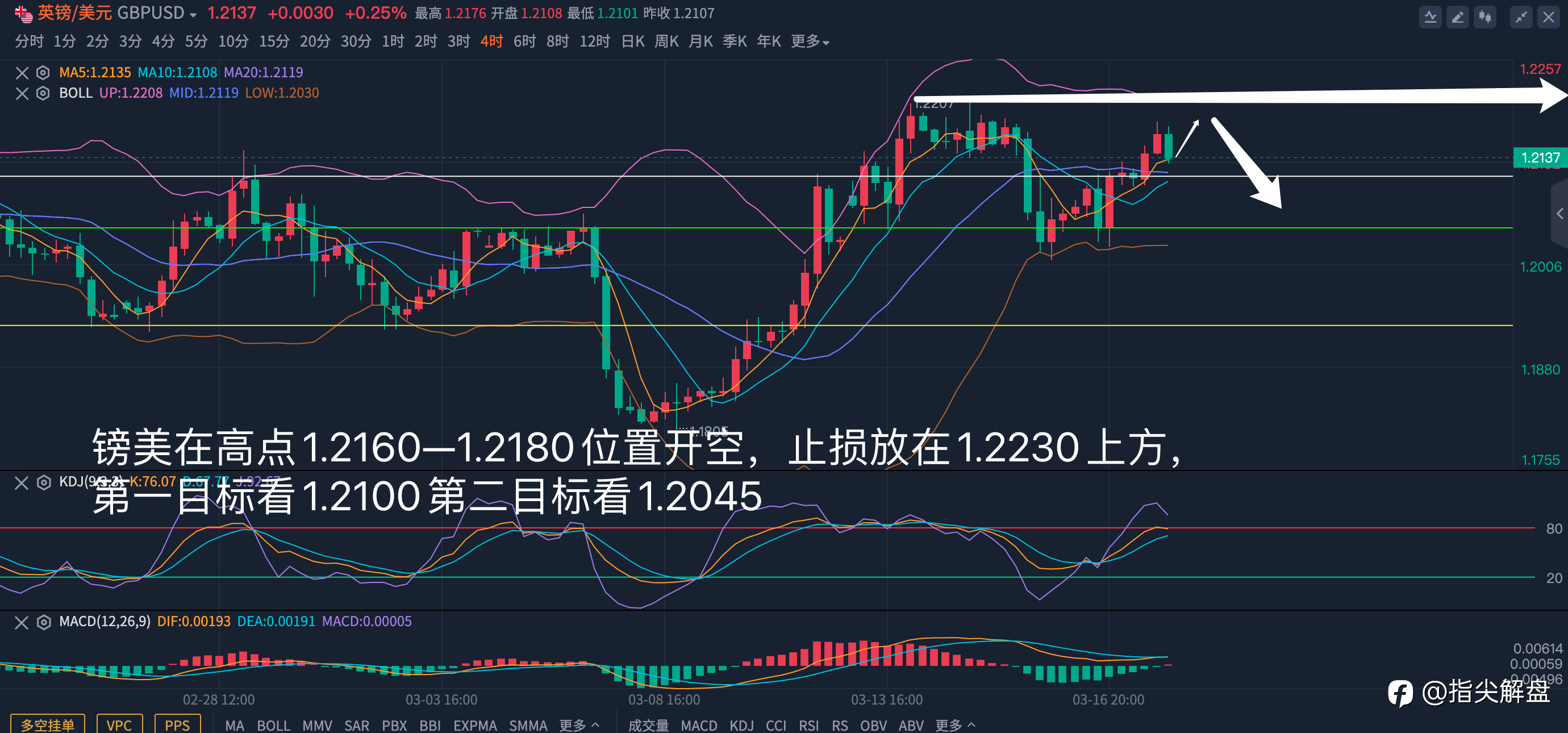Click the 1.2137 current price tag
This screenshot has height=733, width=1568.
pyautogui.click(x=1540, y=158)
